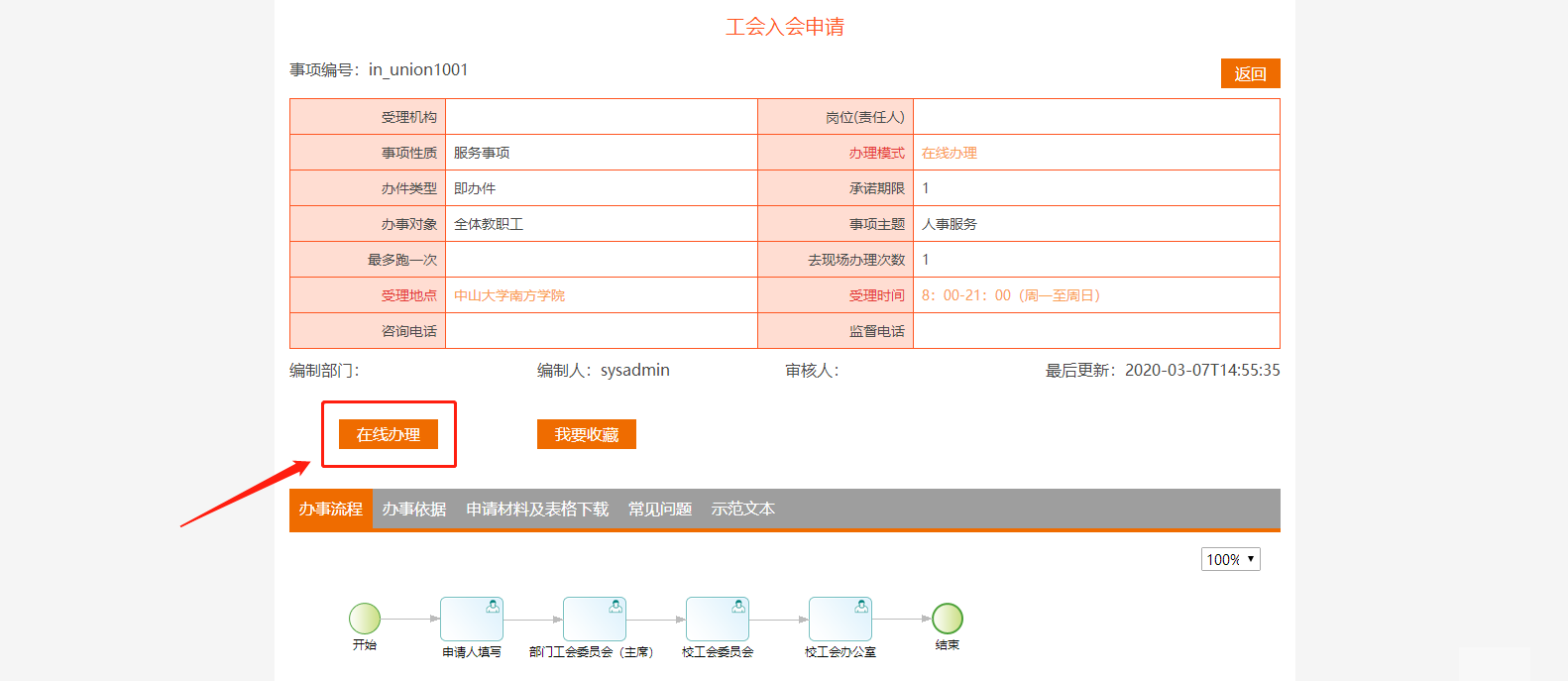This screenshot has height=681, width=1568.
Task: Click the 人事服务 事项主题 cell
Action: point(950,224)
